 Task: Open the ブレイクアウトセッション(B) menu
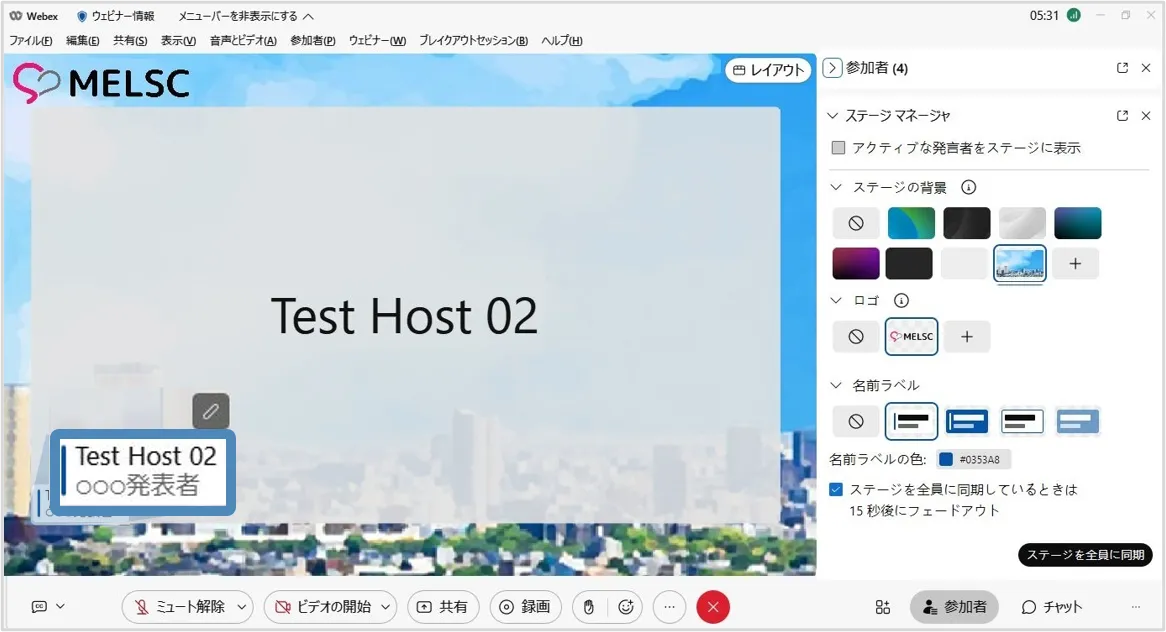click(473, 41)
